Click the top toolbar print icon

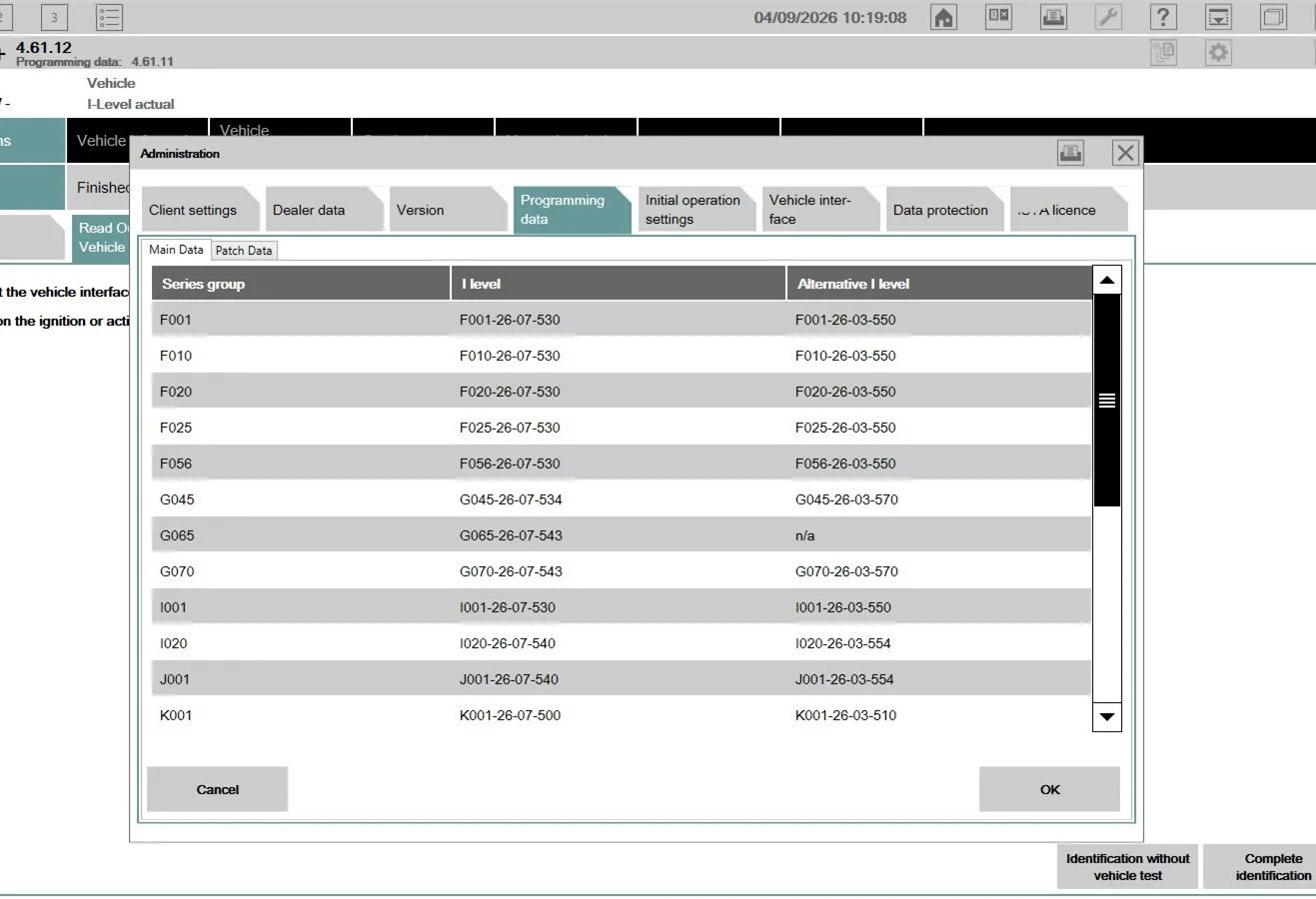(1053, 17)
